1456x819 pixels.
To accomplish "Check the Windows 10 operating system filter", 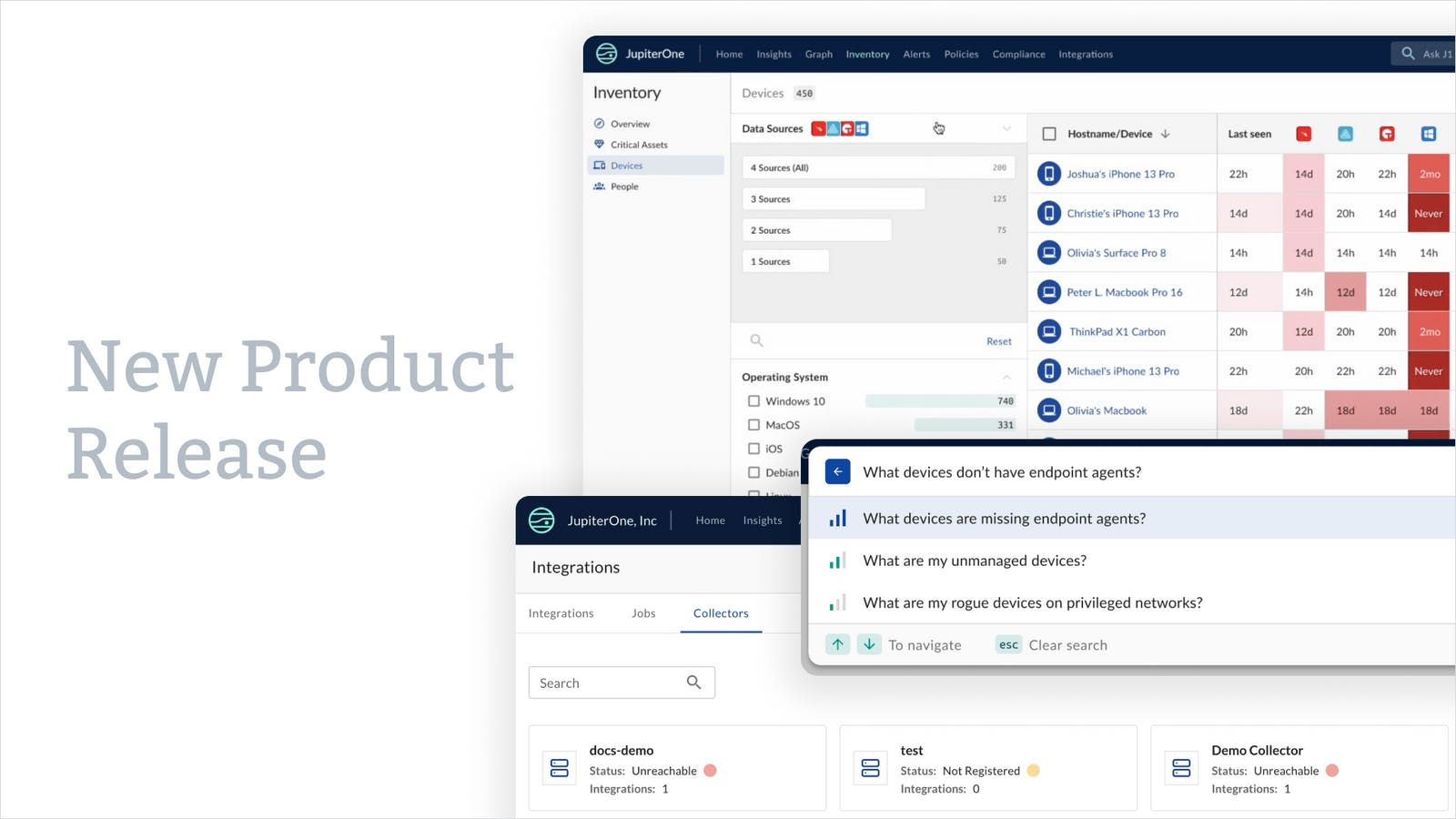I will 753,401.
